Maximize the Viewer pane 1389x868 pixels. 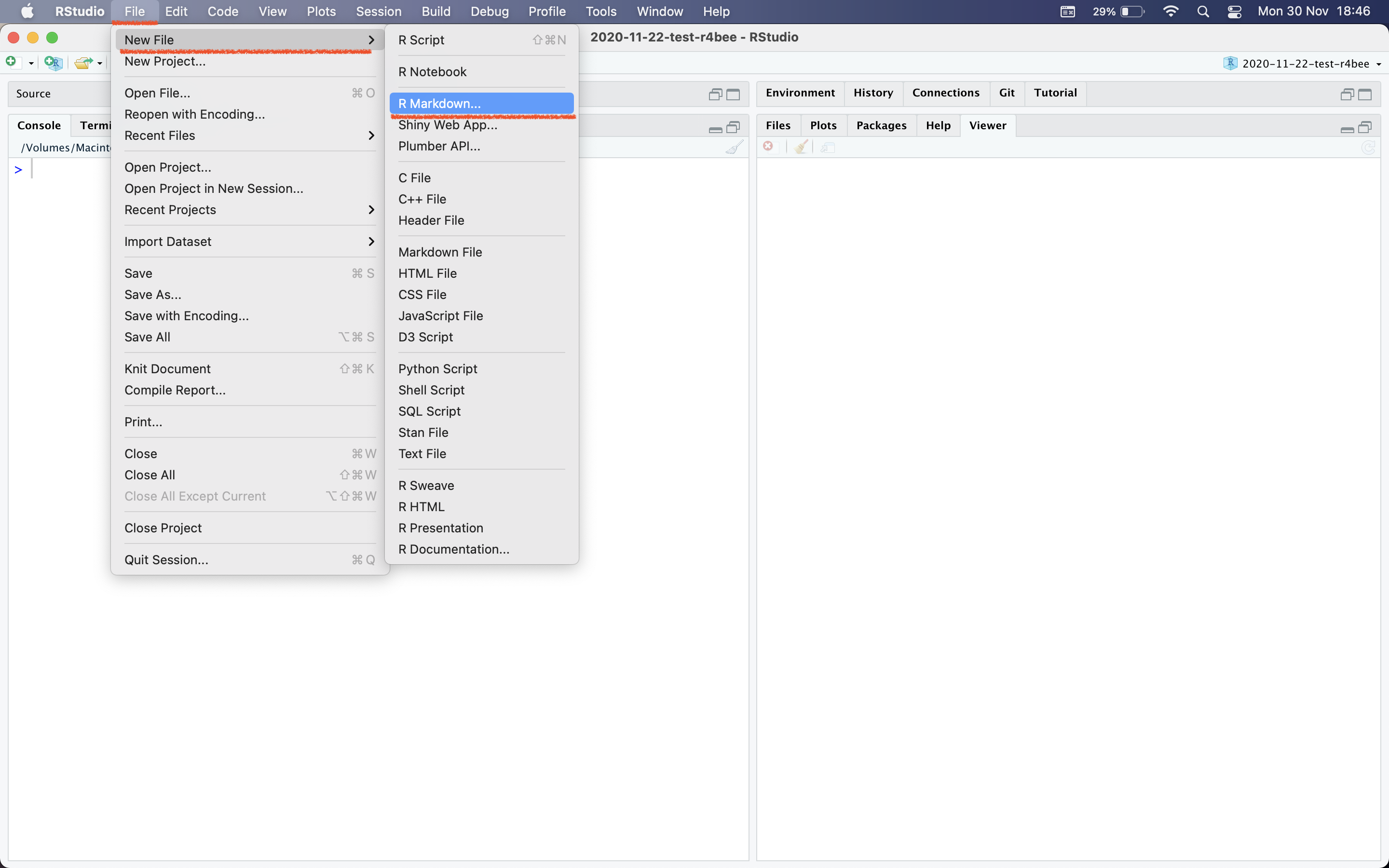click(x=1364, y=127)
